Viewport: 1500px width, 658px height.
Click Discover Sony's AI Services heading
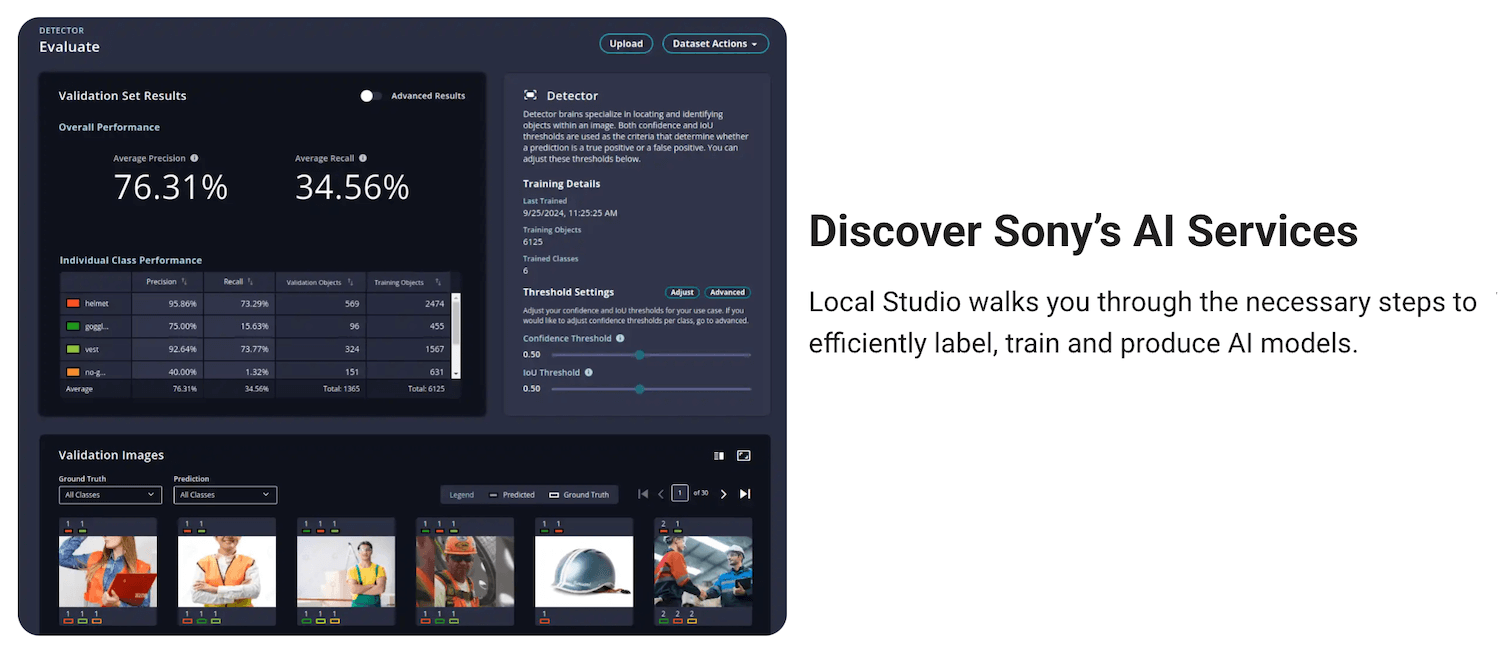1083,232
